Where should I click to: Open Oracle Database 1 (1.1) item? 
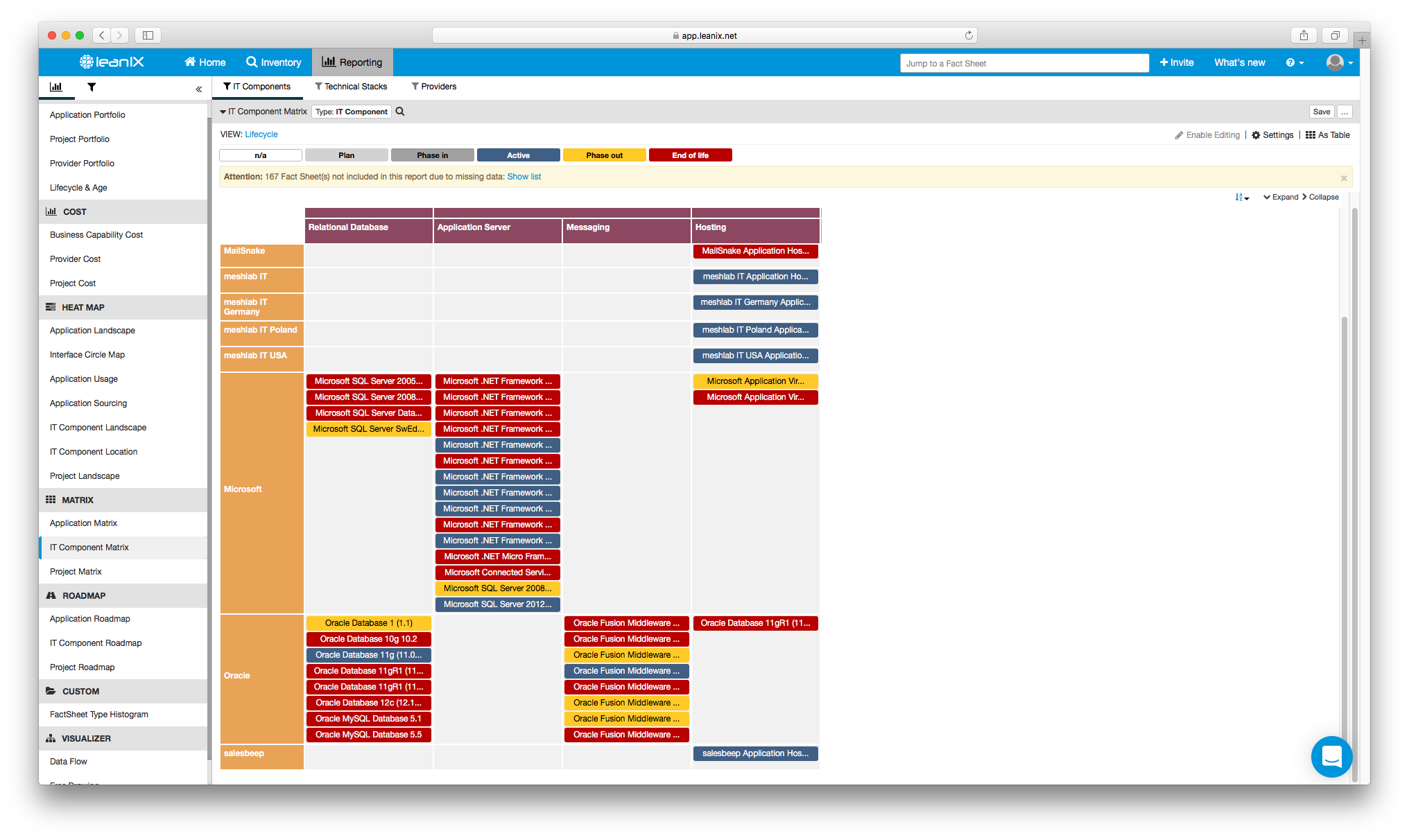click(368, 623)
